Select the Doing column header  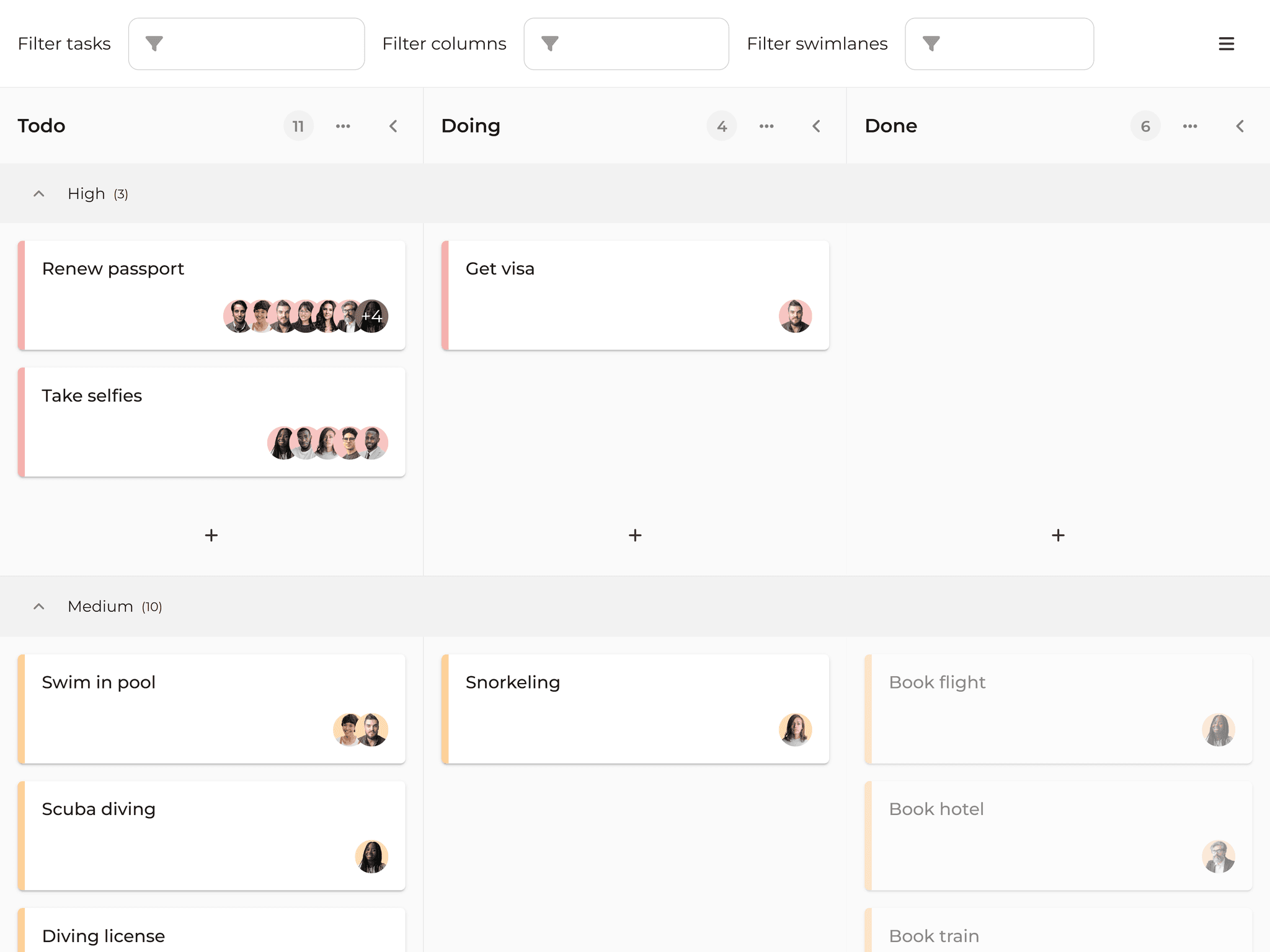tap(471, 126)
